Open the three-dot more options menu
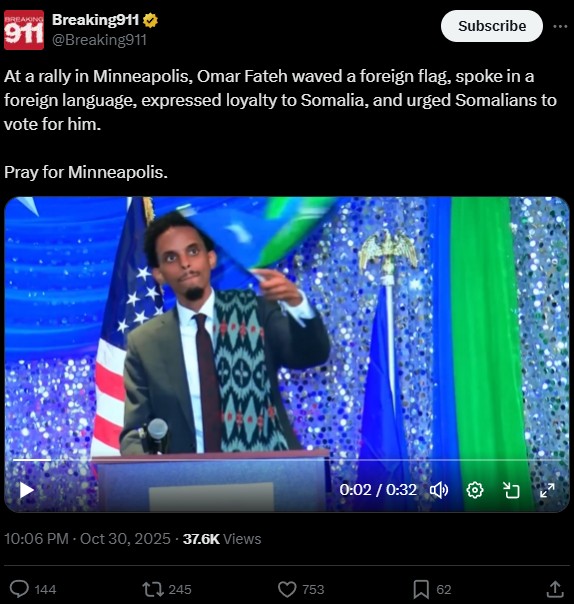This screenshot has height=604, width=574. pyautogui.click(x=560, y=26)
